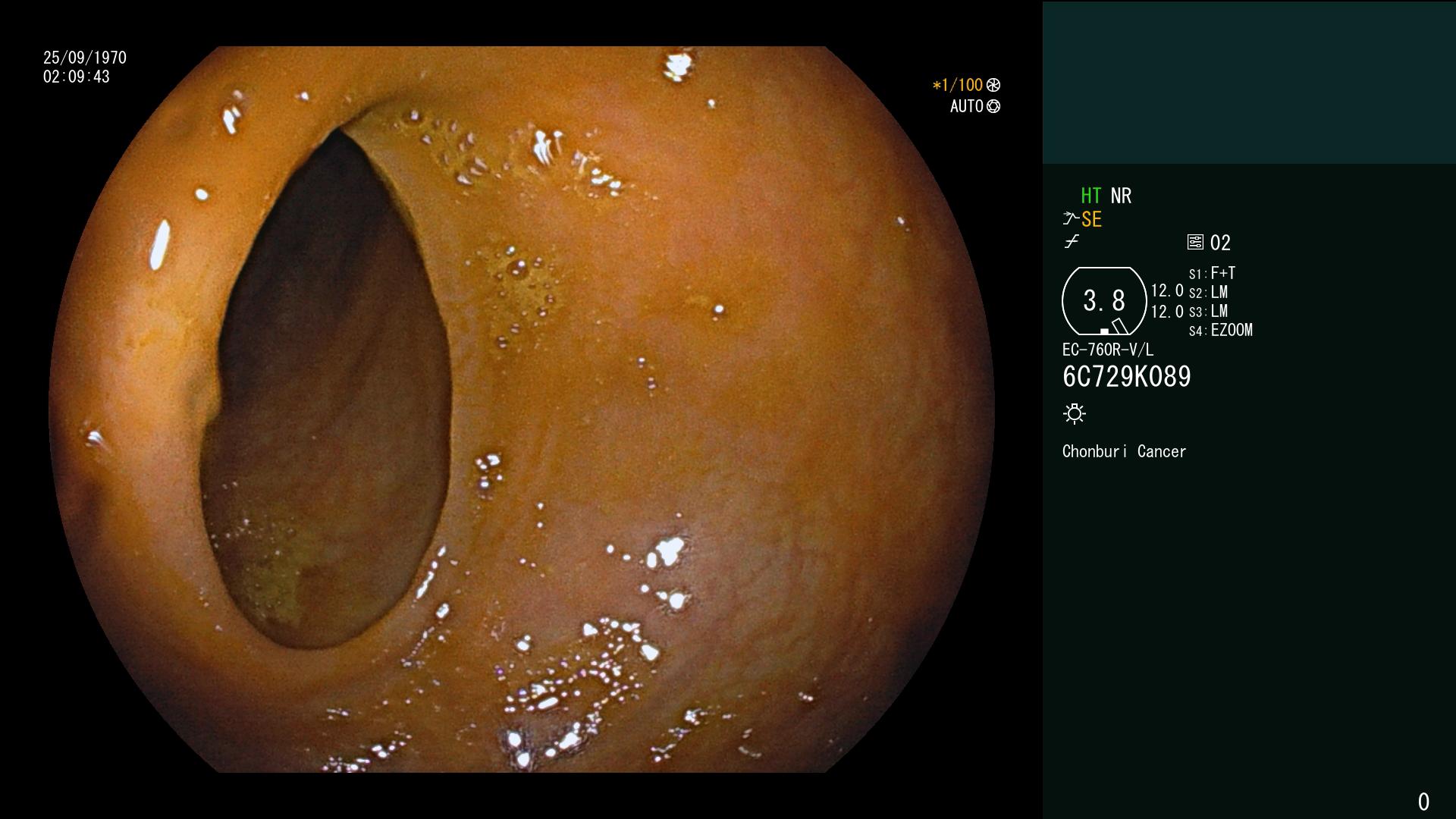Viewport: 1456px width, 819px height.
Task: Click the S3 LM switch assignment
Action: click(x=1208, y=311)
